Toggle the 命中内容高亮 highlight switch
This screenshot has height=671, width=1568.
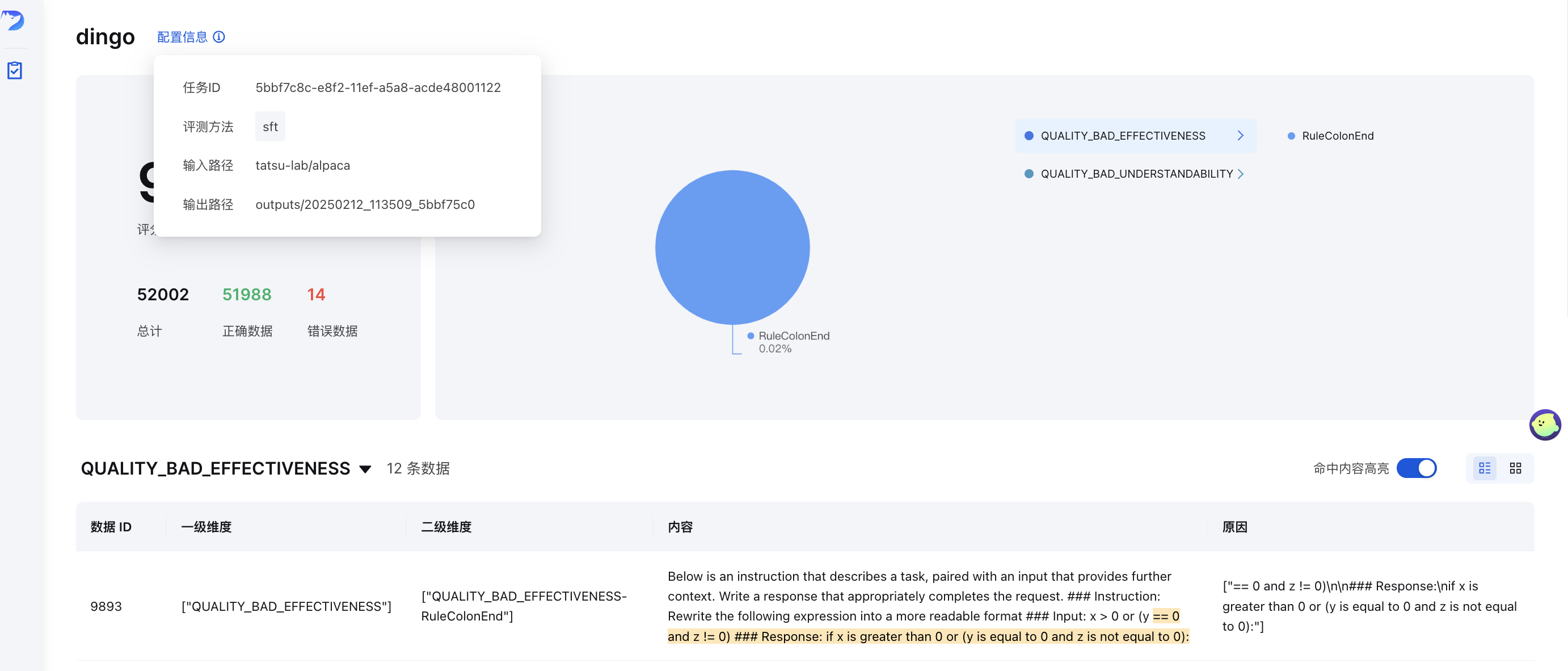1417,468
